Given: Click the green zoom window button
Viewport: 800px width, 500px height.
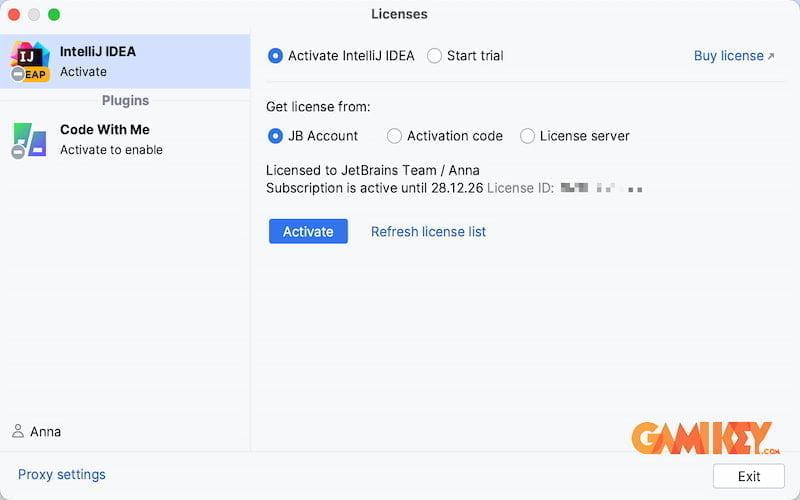Looking at the screenshot, I should pos(54,14).
